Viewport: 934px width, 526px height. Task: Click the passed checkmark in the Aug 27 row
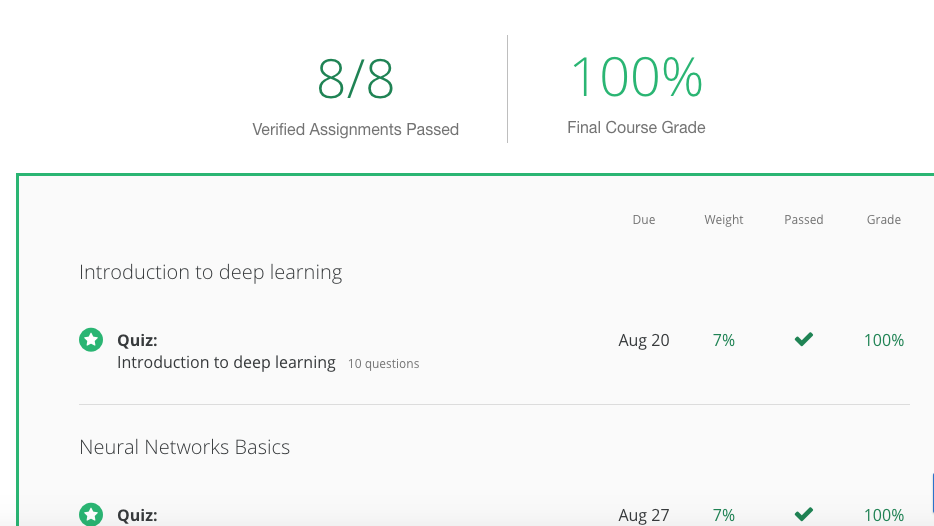803,515
